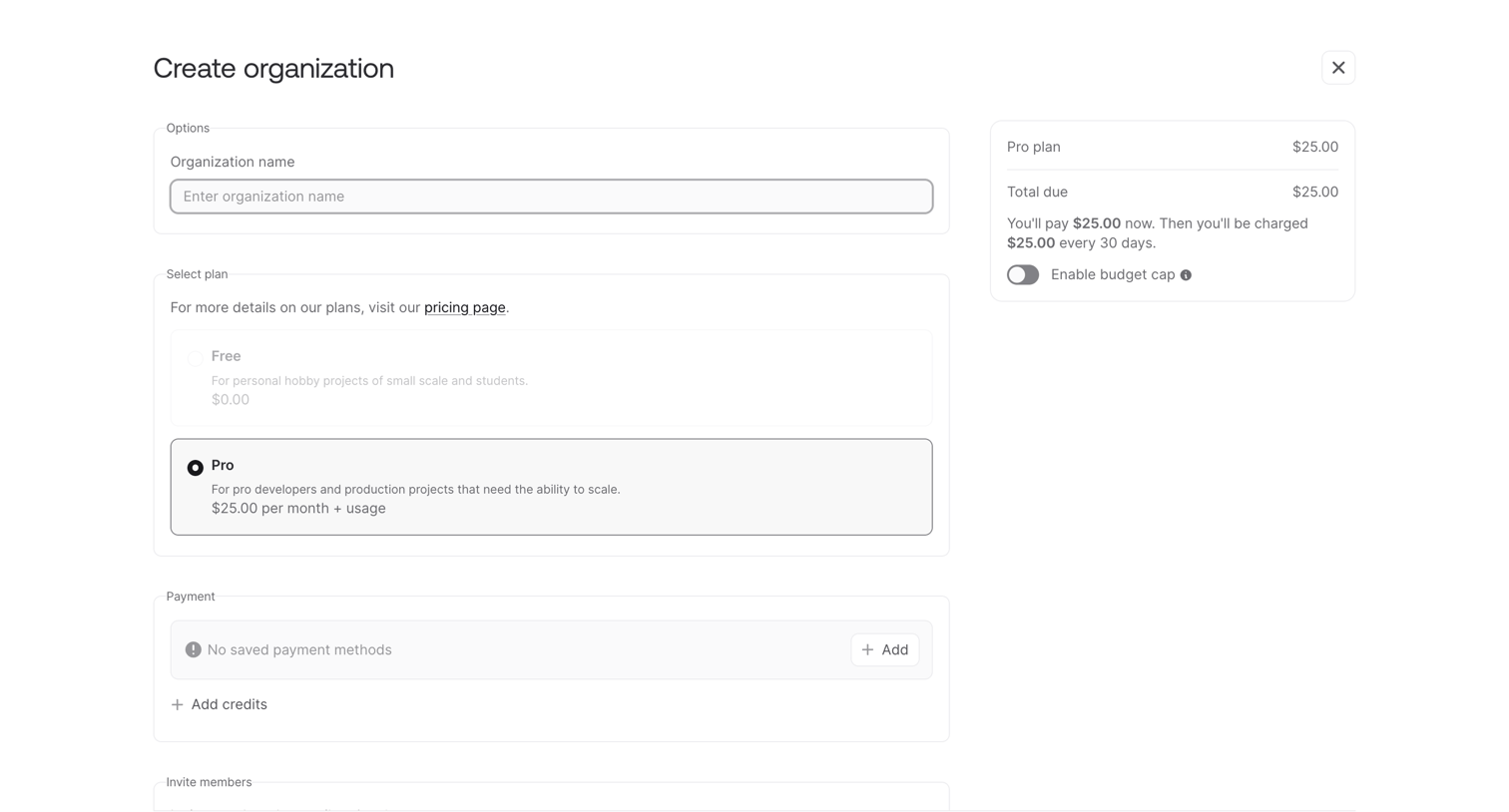Click the Pro plan price of $25.00
Viewport: 1509px width, 812px height.
[x=1314, y=147]
